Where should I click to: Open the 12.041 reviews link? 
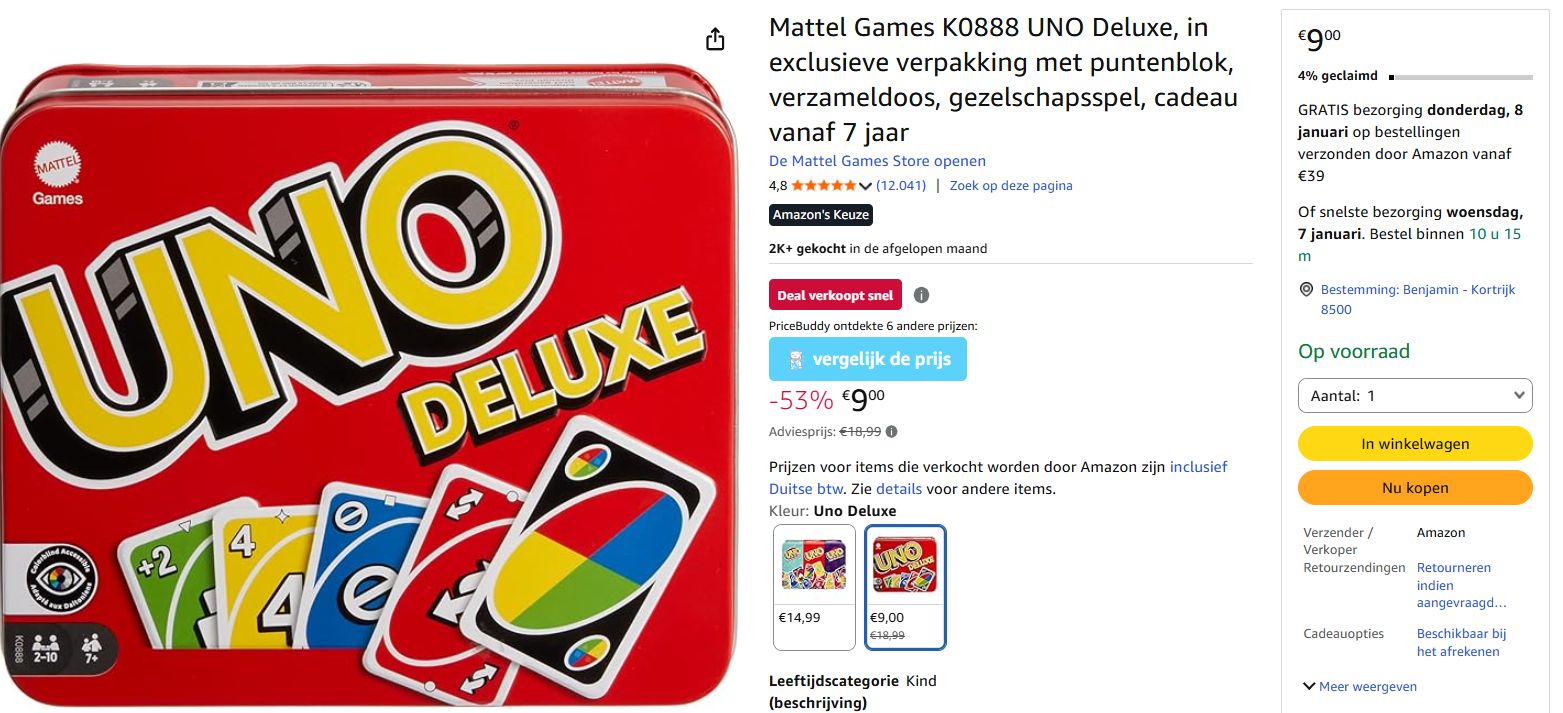[901, 185]
